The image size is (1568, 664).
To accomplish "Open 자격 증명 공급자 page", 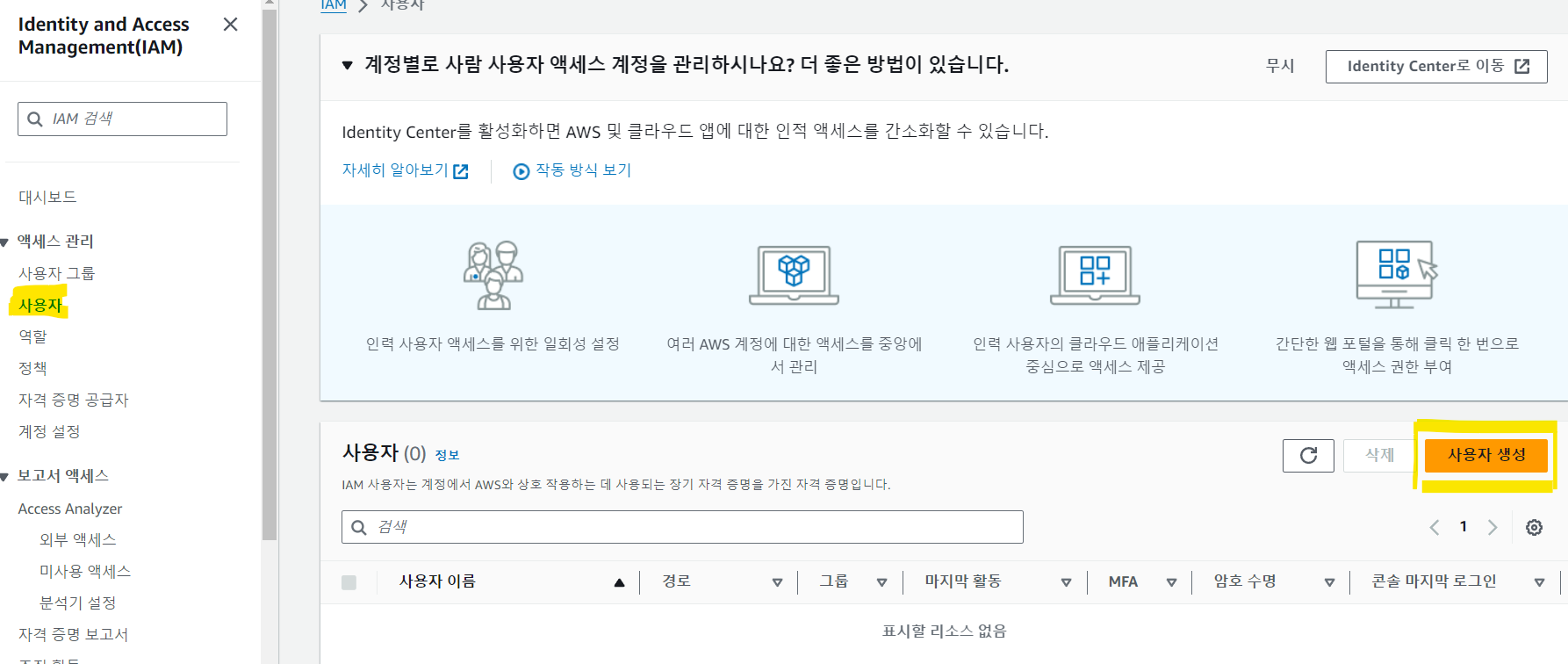I will (74, 400).
